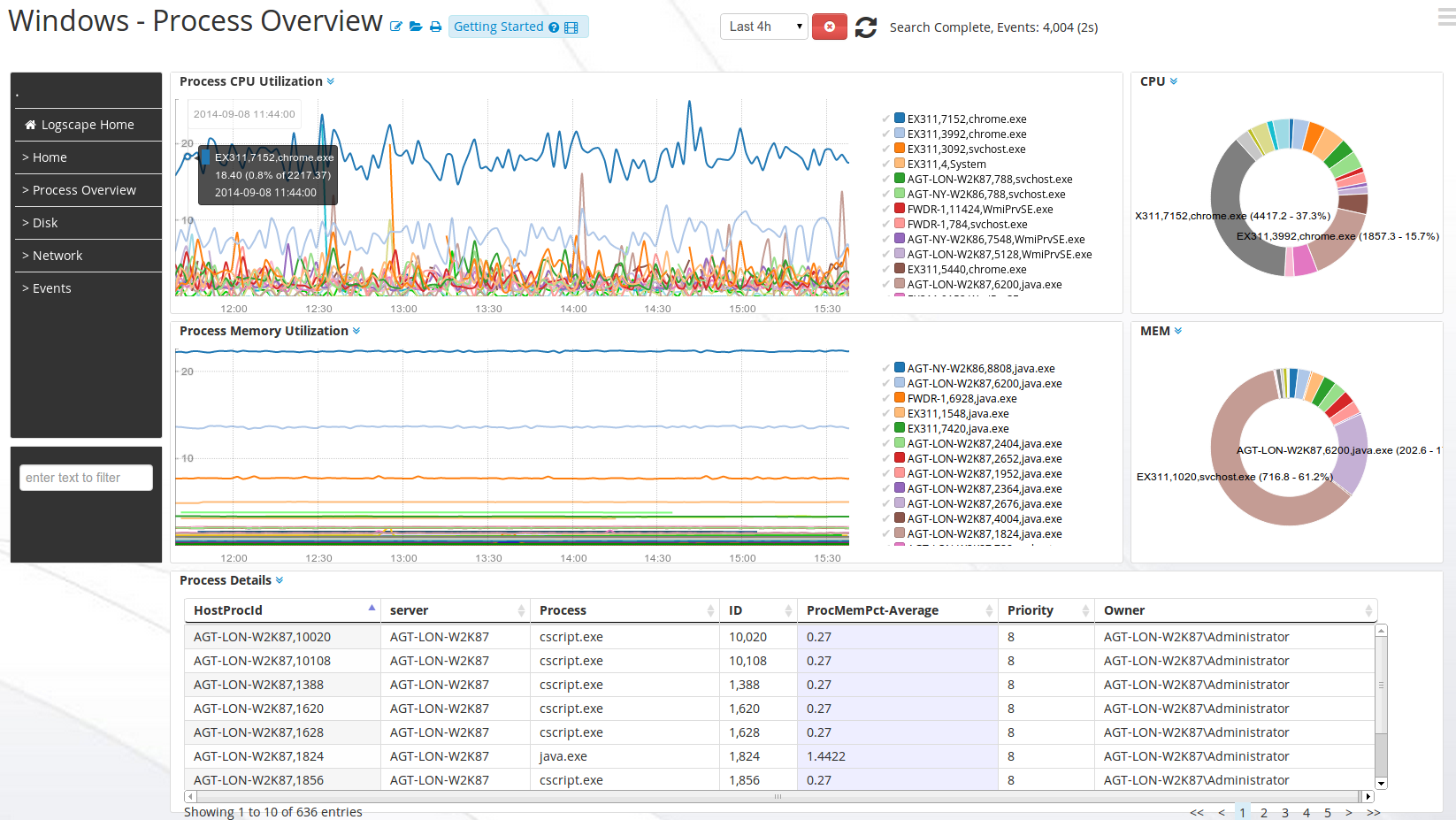Viewport: 1456px width, 820px height.
Task: Expand Process CPU Utilization panel chevron
Action: coord(331,81)
